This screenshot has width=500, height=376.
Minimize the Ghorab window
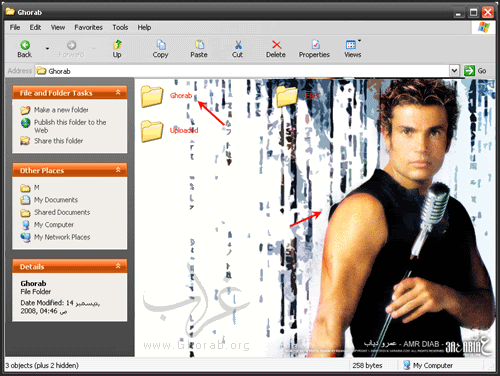(x=459, y=13)
